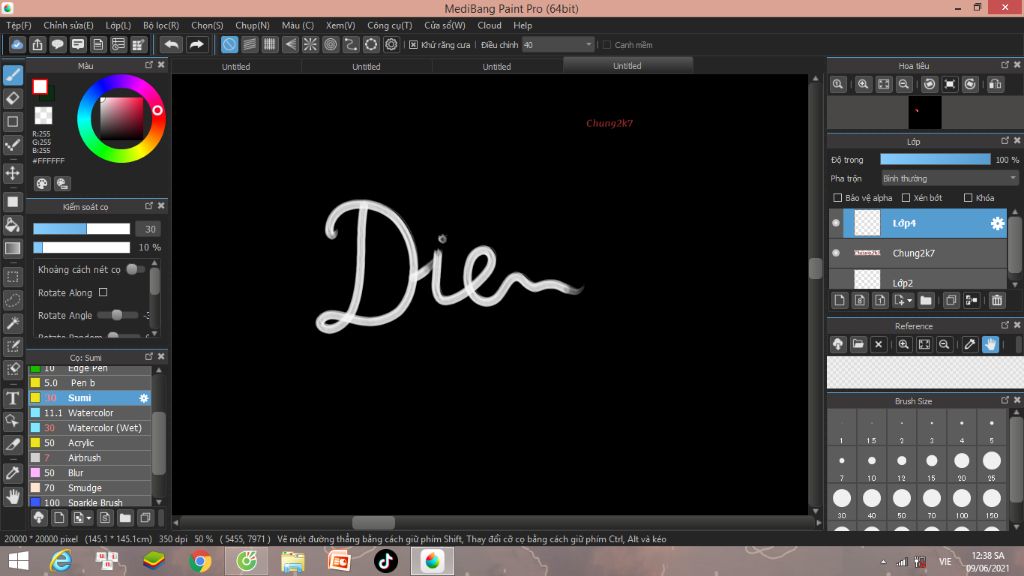Adjust the Độ trong opacity slider
Viewport: 1024px width, 576px height.
tap(935, 159)
